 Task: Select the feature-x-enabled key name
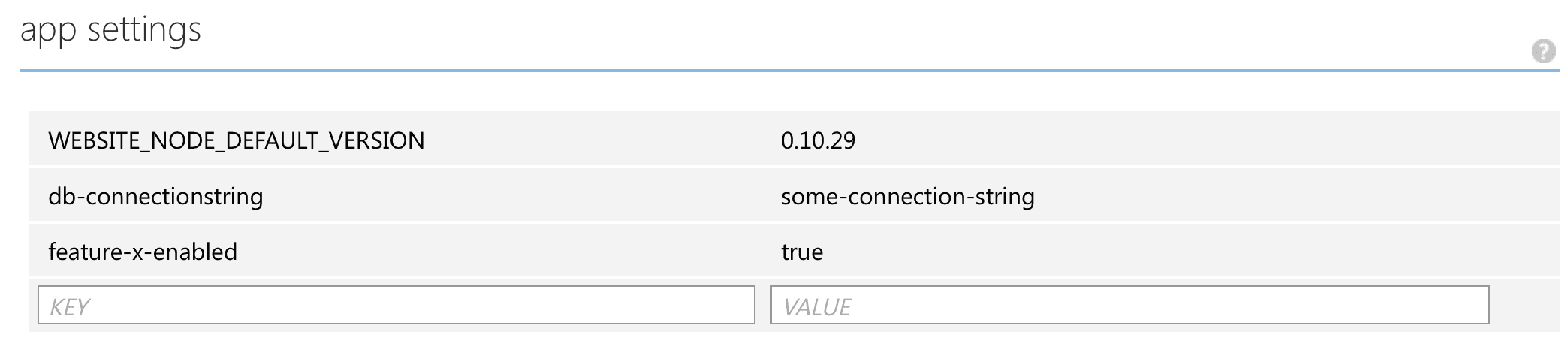[143, 252]
